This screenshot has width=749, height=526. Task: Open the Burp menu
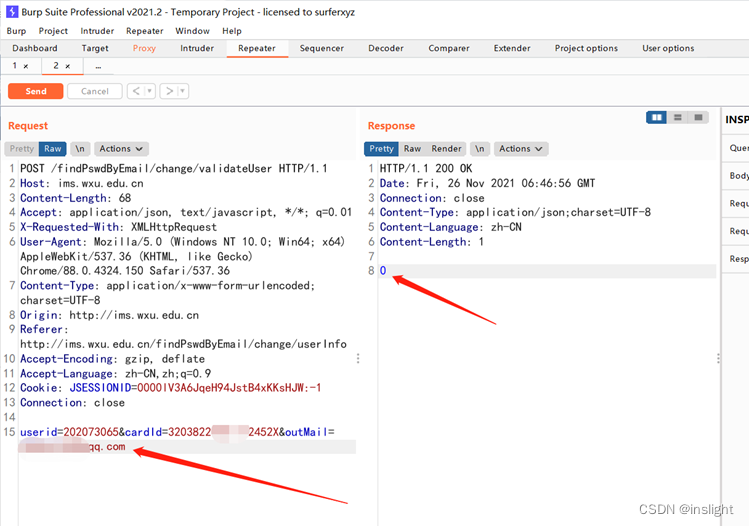tap(16, 31)
